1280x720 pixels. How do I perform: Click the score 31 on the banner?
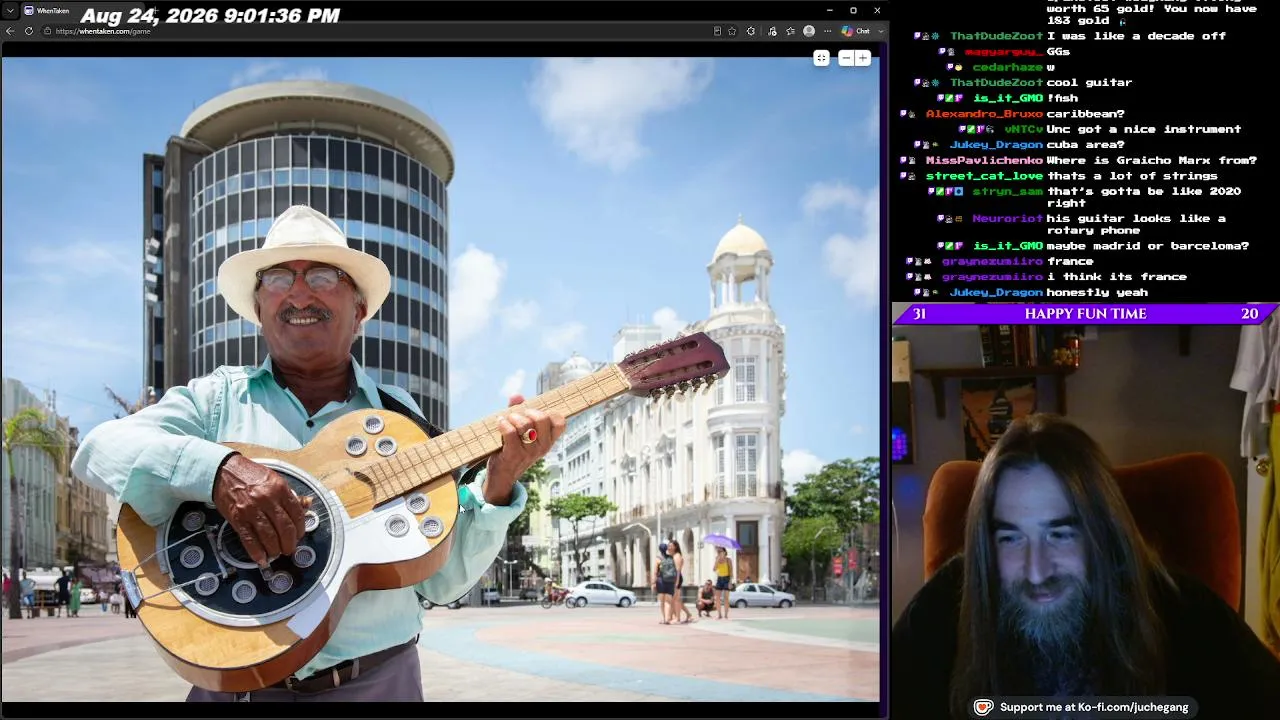[919, 314]
